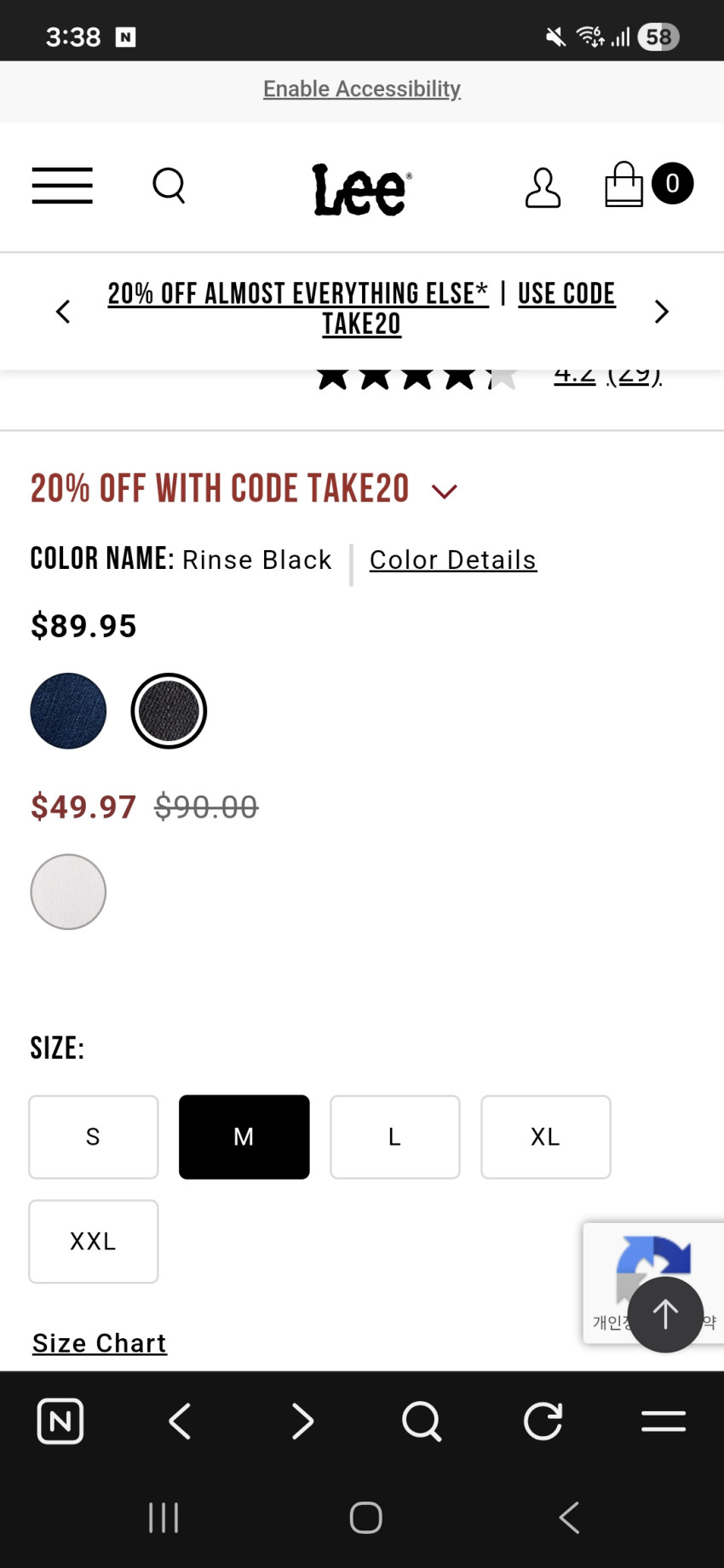724x1568 pixels.
Task: Choose size XXL option
Action: [x=94, y=1242]
